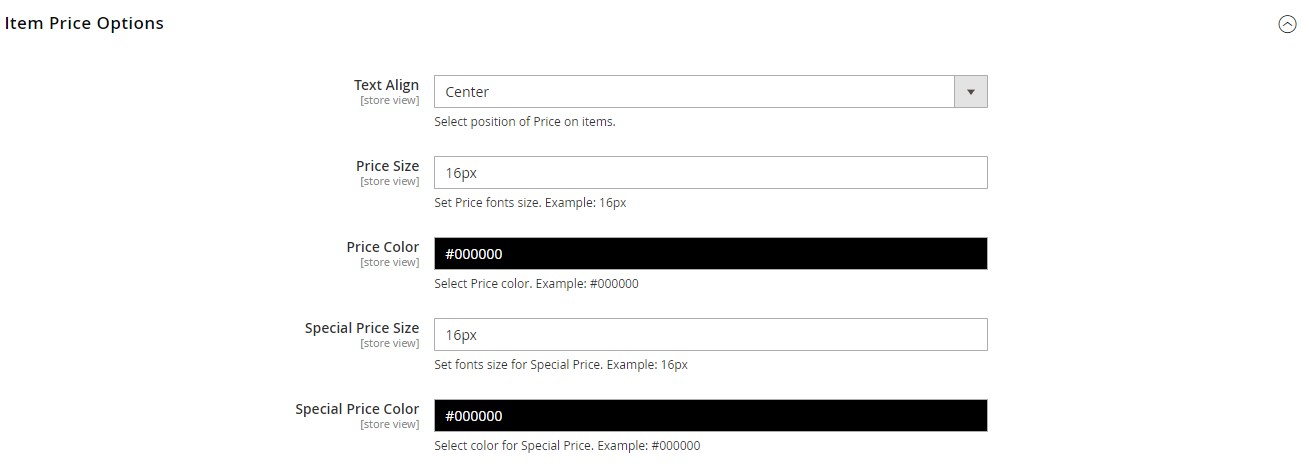The width and height of the screenshot is (1309, 469).
Task: Click the Text Align label
Action: pyautogui.click(x=386, y=85)
